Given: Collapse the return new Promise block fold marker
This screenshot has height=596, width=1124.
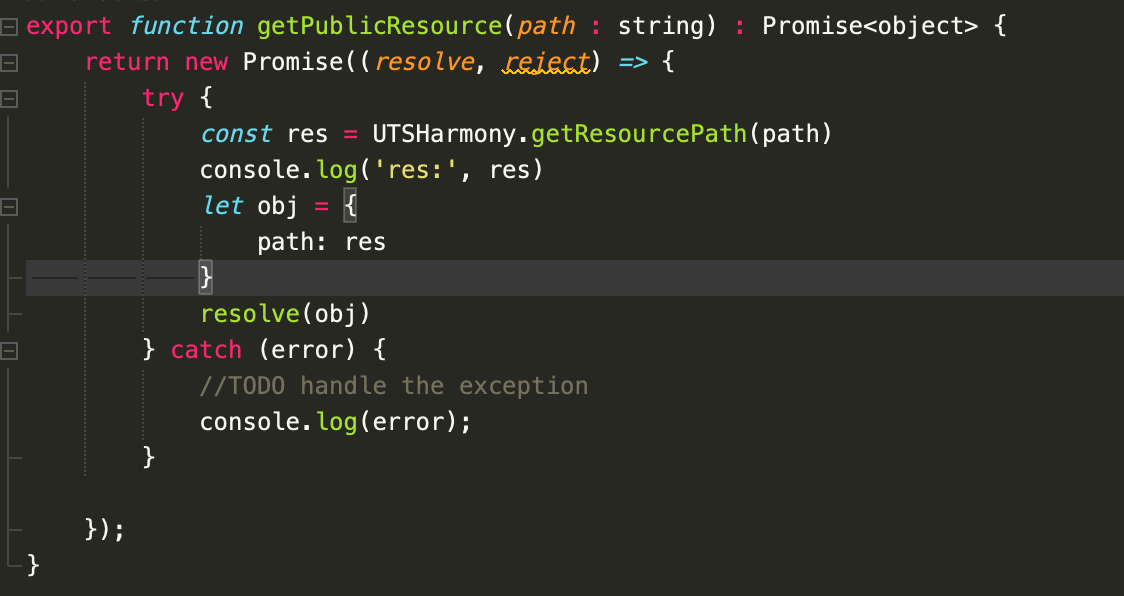Looking at the screenshot, I should pyautogui.click(x=9, y=63).
